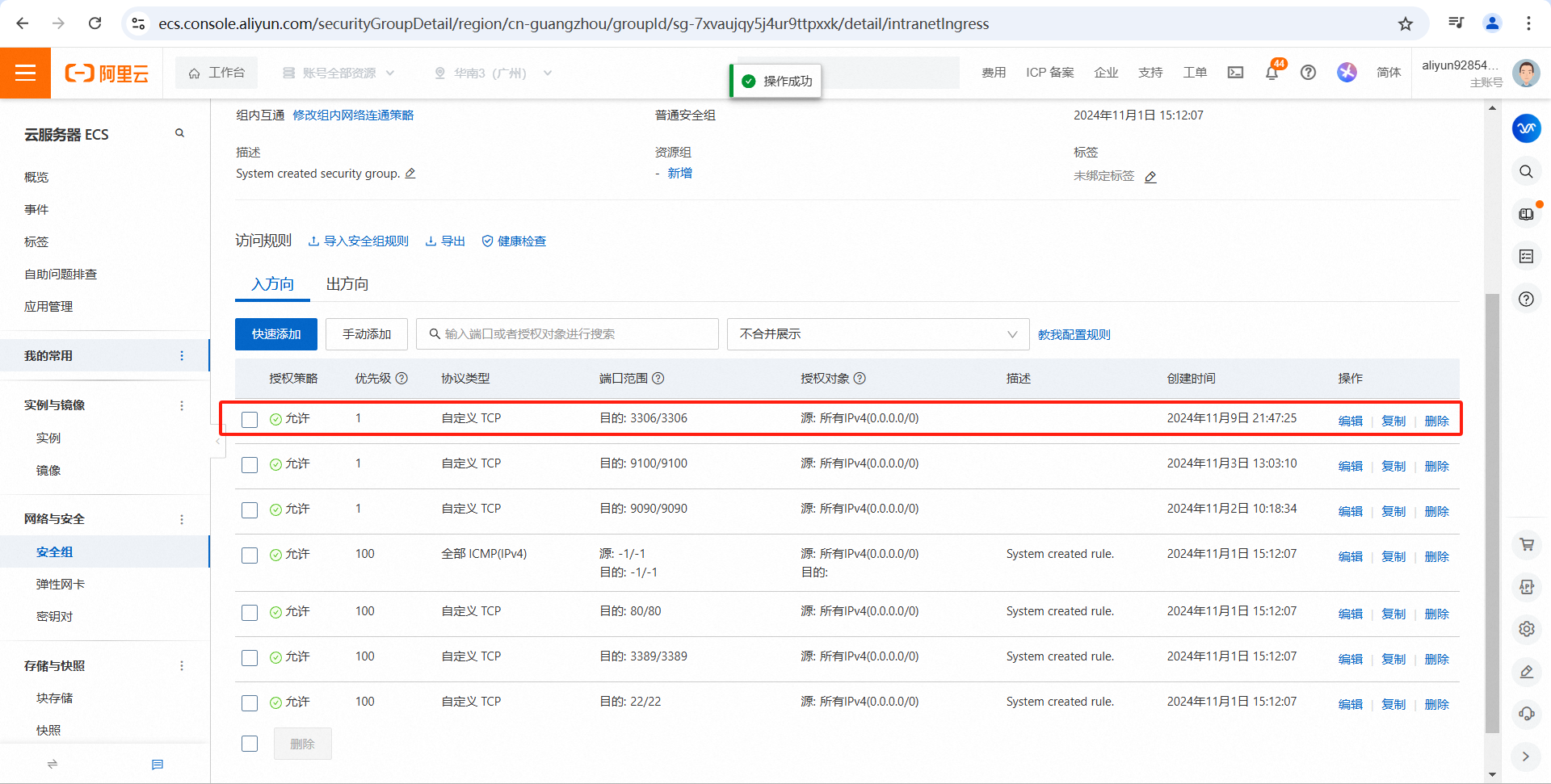Open the 不合并展示 display dropdown
Viewport: 1551px width, 784px height.
878,334
